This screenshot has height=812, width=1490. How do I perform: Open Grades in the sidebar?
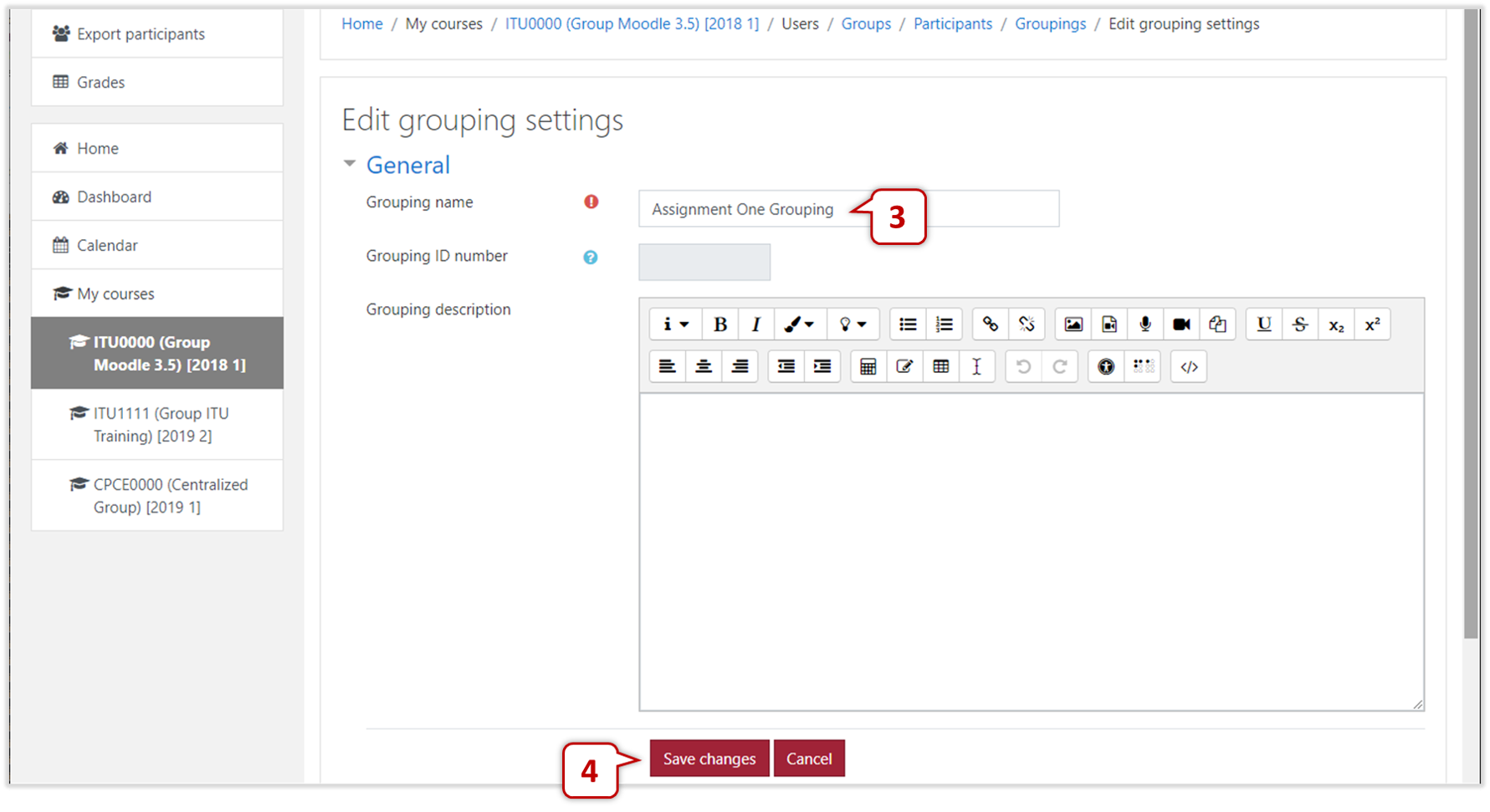(x=157, y=82)
